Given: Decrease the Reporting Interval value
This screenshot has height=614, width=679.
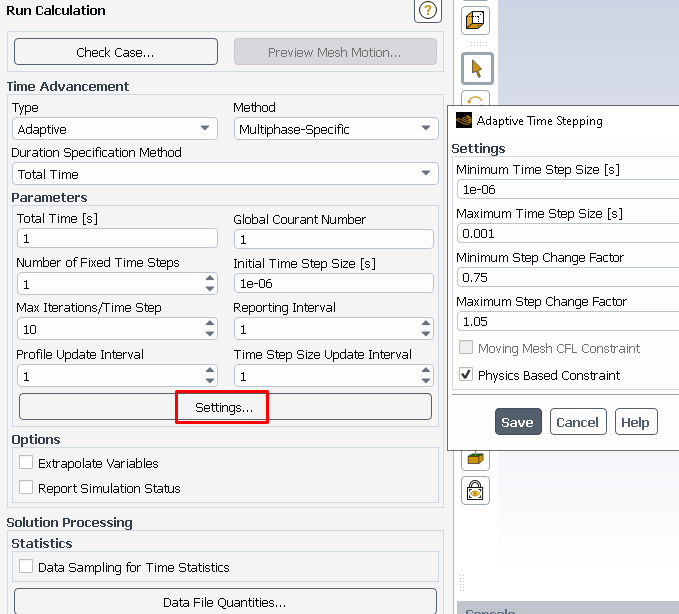Looking at the screenshot, I should (x=426, y=334).
